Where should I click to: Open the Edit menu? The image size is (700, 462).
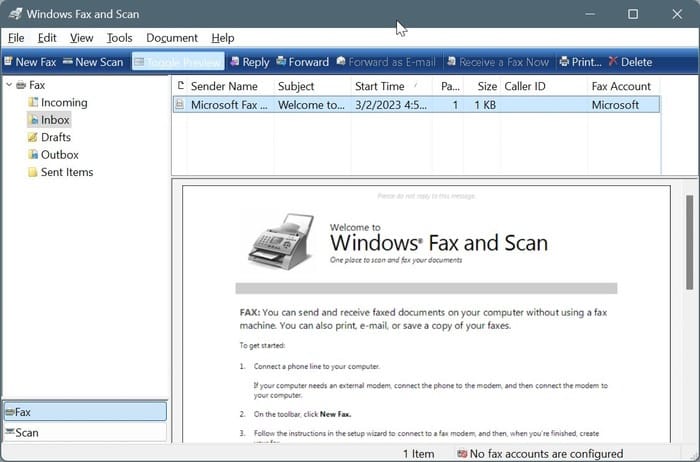click(47, 38)
